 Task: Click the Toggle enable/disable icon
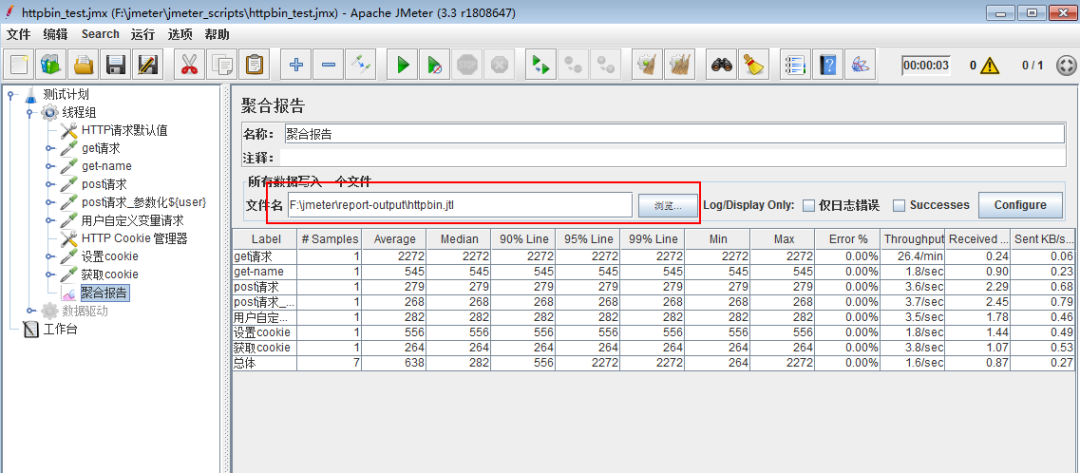[x=360, y=65]
